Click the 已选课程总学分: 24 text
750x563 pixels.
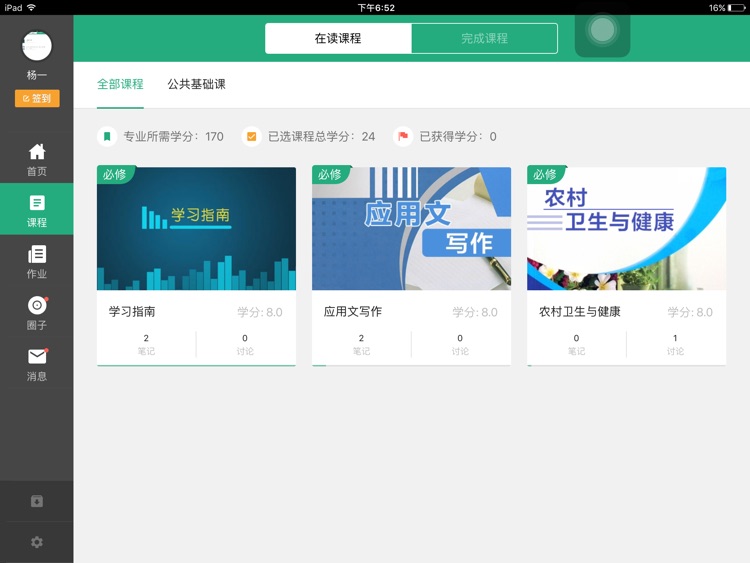click(x=321, y=136)
